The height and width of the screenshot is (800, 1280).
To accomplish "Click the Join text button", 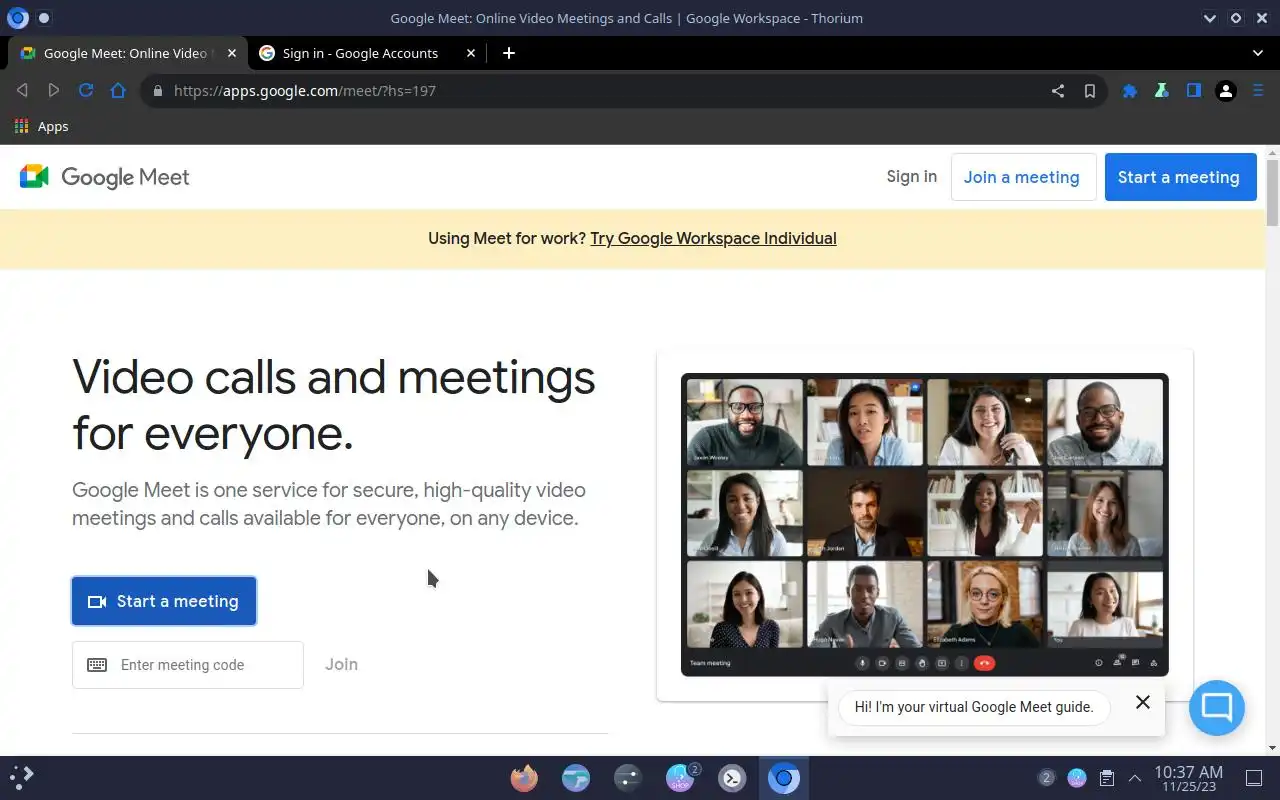I will (x=341, y=664).
